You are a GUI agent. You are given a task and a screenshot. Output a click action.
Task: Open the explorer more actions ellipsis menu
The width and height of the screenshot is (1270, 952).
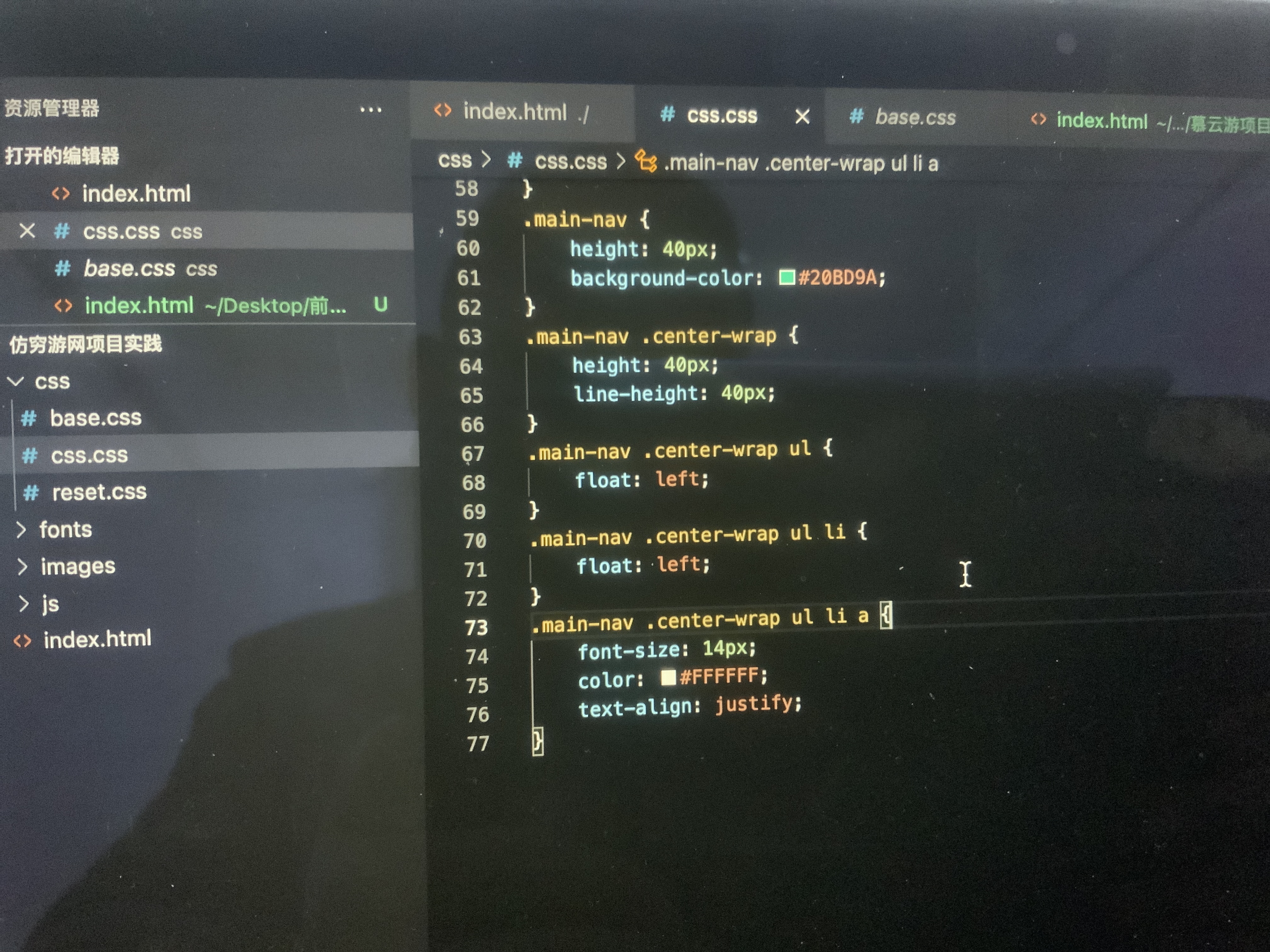(370, 110)
